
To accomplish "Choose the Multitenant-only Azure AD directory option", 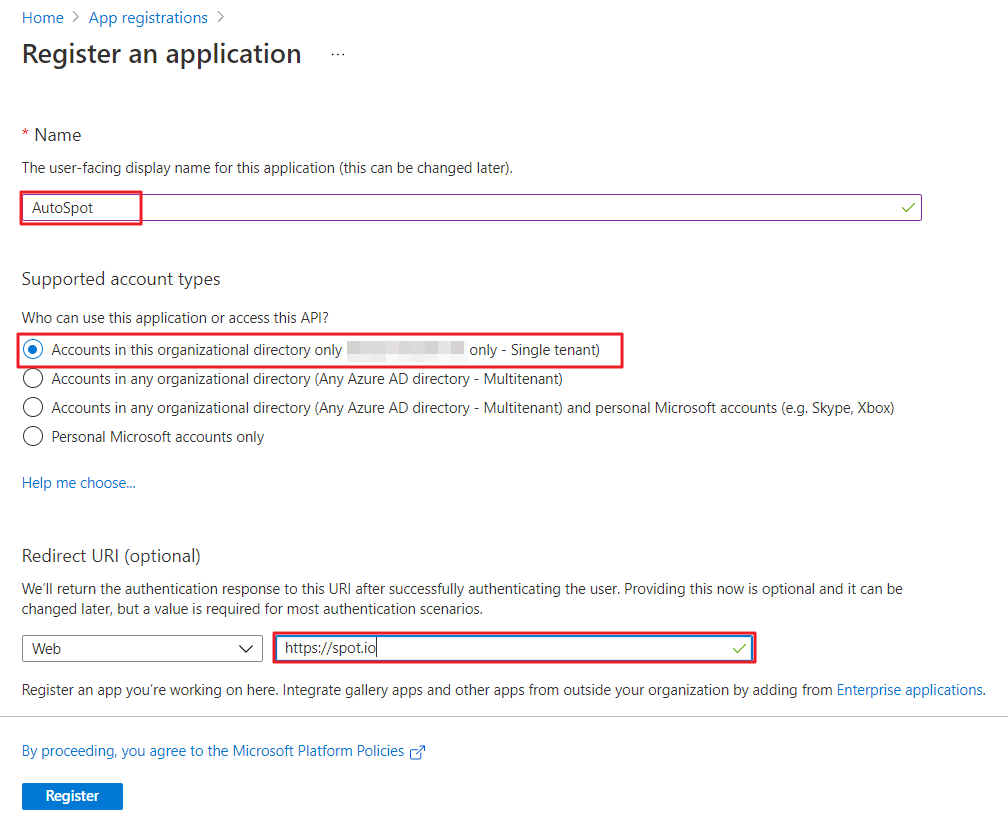I will (34, 379).
